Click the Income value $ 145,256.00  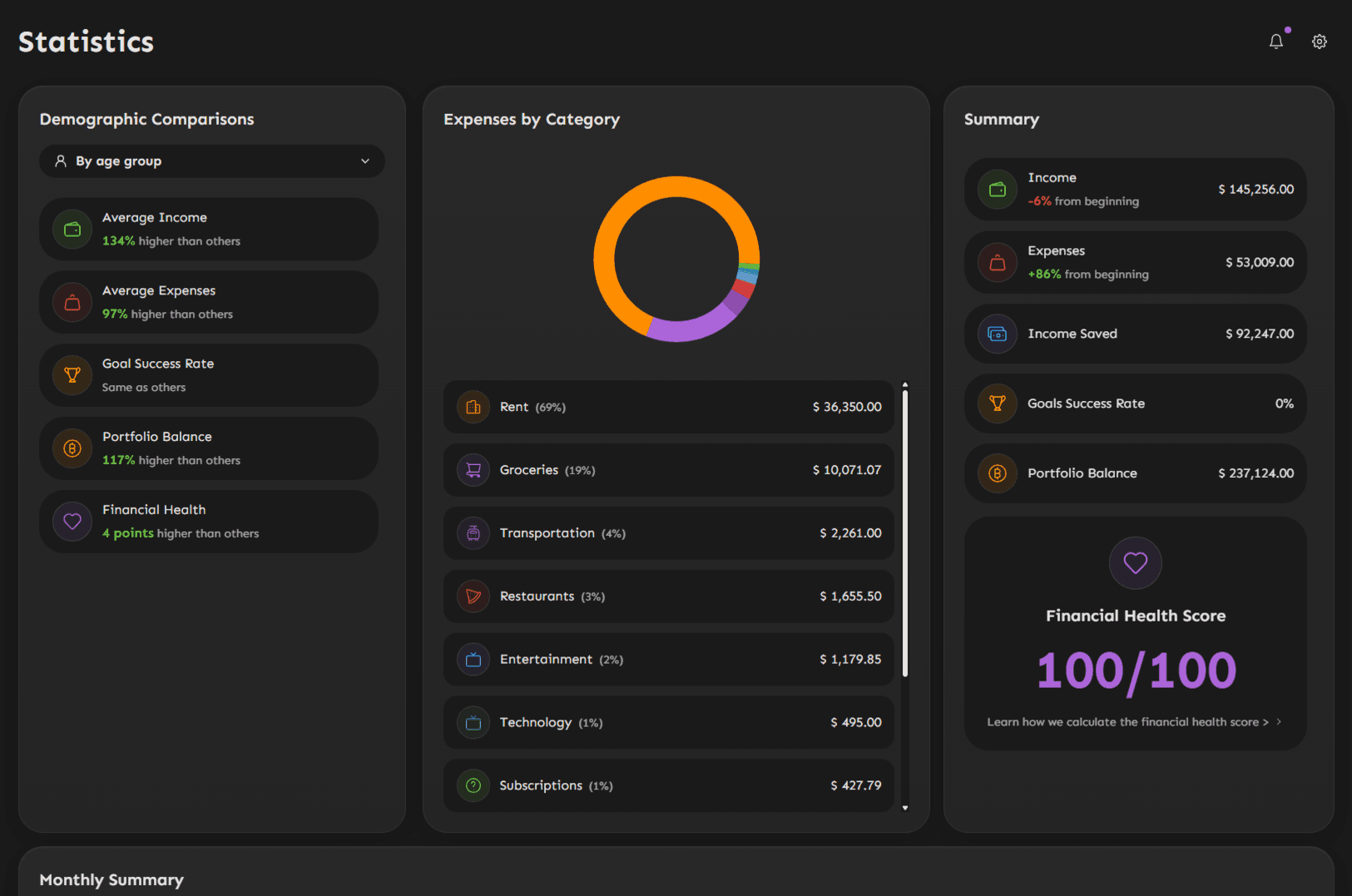point(1256,190)
